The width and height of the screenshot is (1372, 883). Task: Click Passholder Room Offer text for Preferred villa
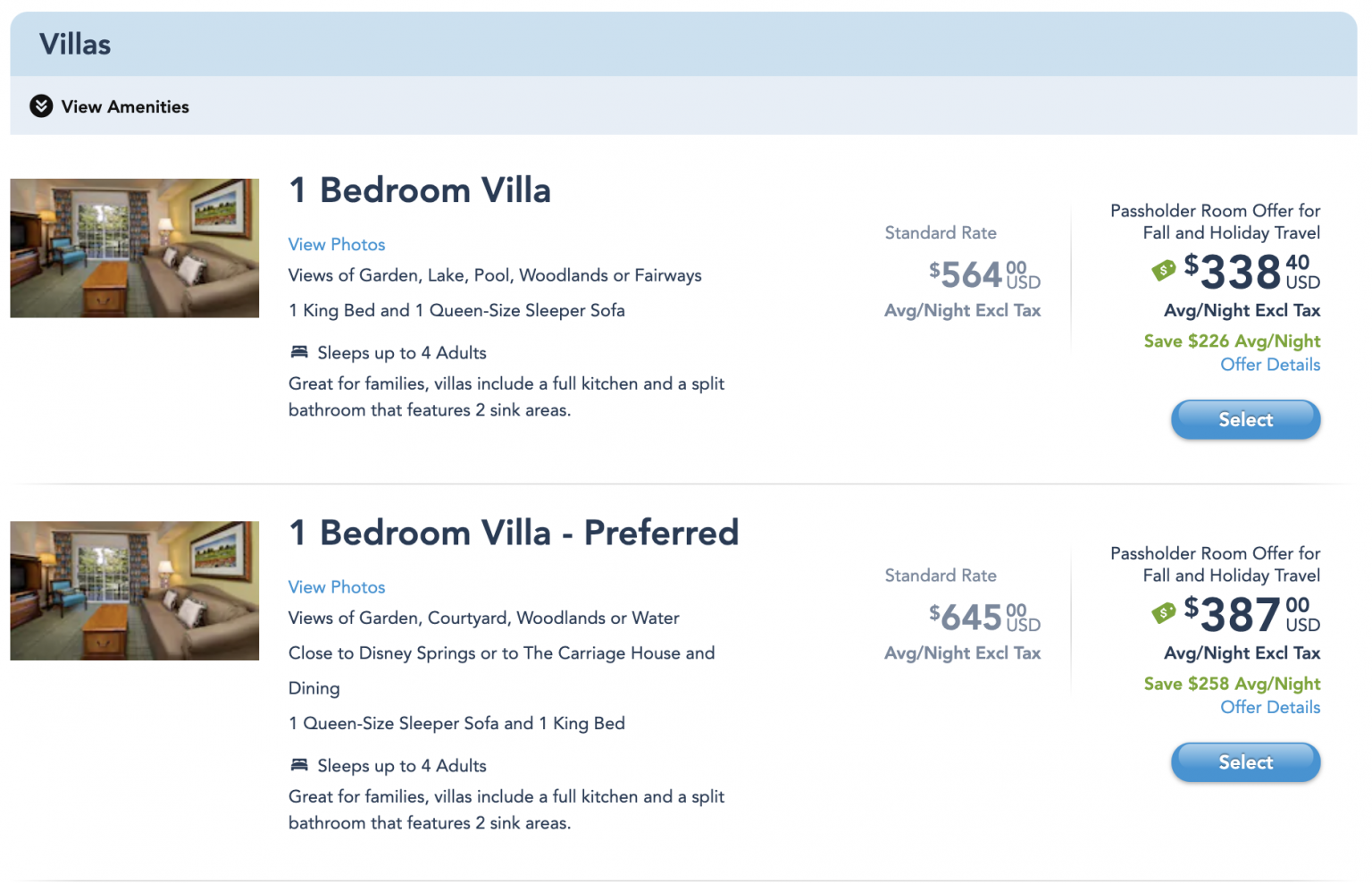click(1215, 564)
